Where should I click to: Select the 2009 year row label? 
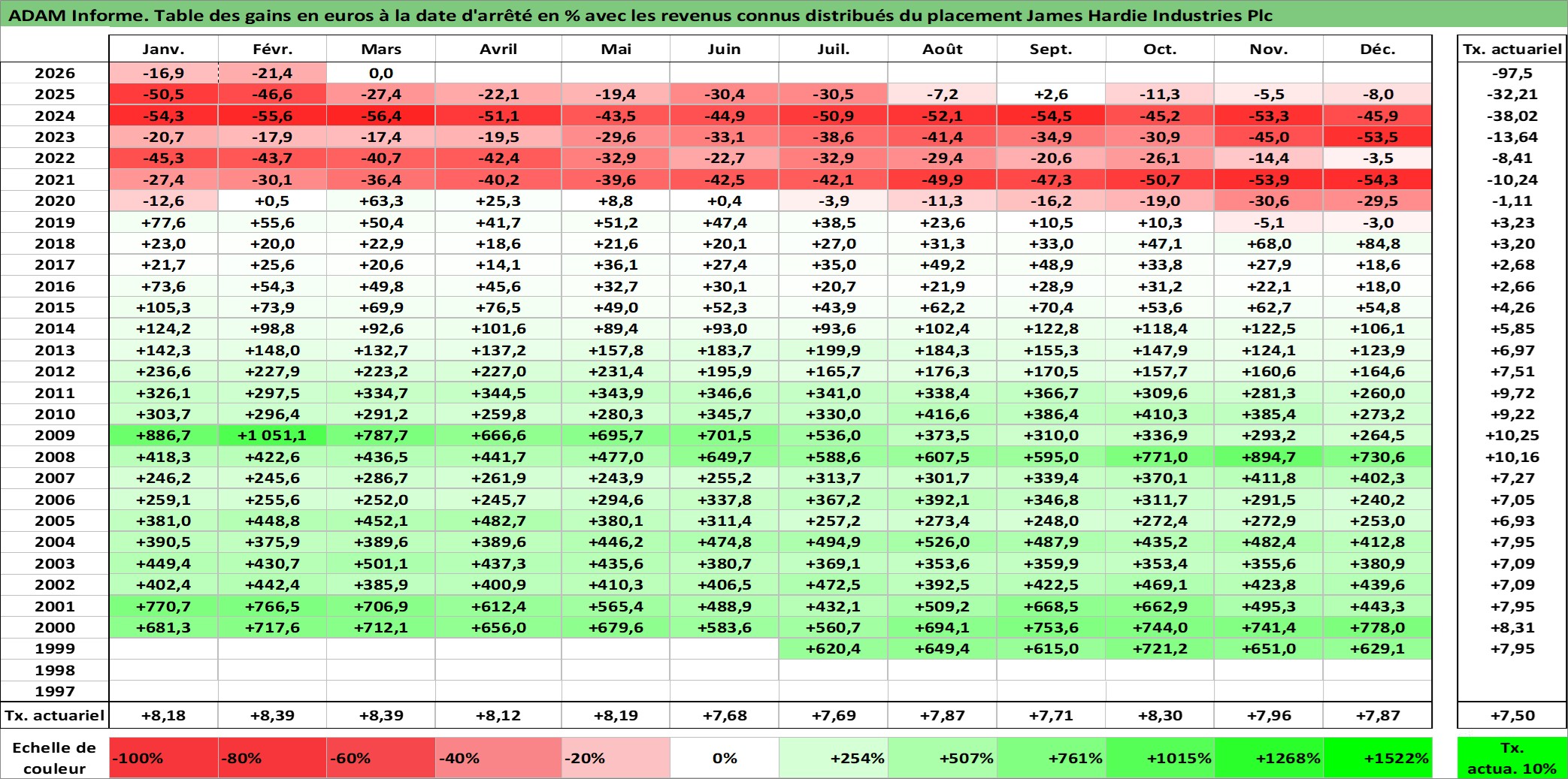click(x=55, y=435)
